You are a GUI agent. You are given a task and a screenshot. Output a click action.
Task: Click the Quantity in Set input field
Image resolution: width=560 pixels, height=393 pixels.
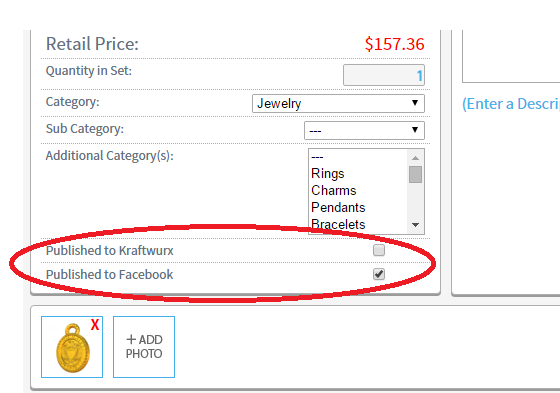click(x=384, y=75)
